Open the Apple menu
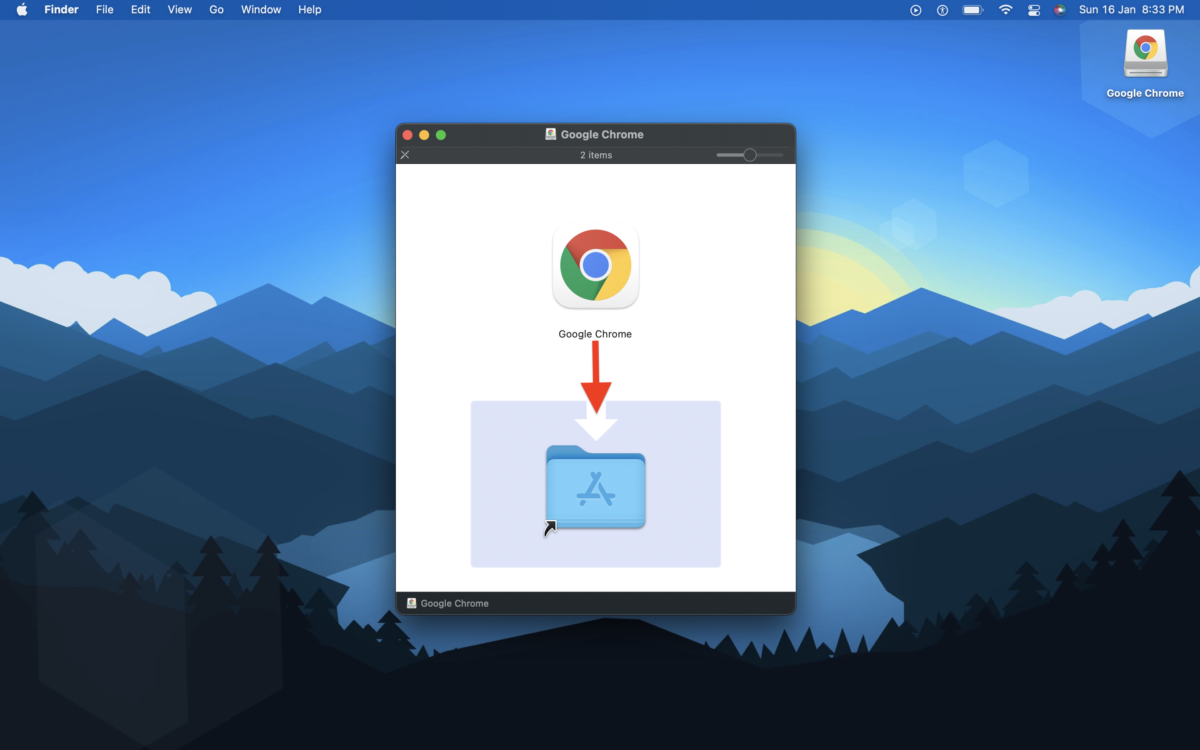1200x750 pixels. (x=20, y=10)
